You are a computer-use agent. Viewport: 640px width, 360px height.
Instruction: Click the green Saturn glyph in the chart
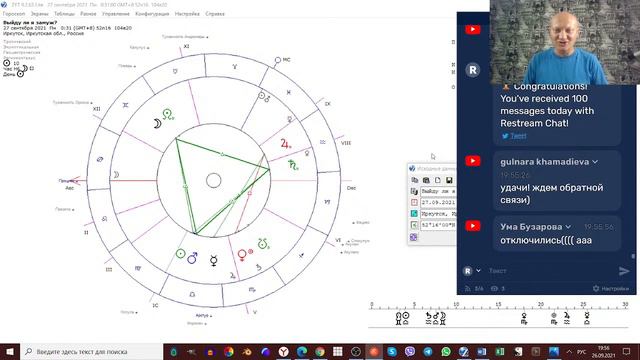293,165
